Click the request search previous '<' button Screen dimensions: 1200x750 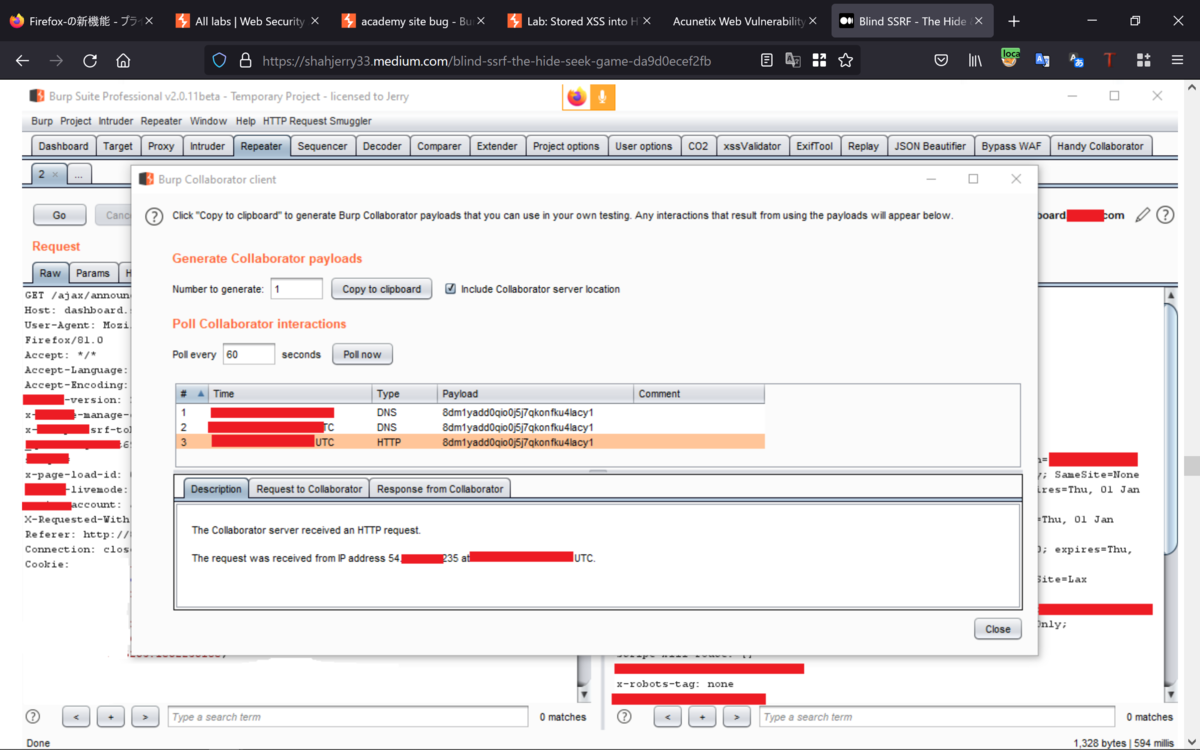click(x=76, y=717)
